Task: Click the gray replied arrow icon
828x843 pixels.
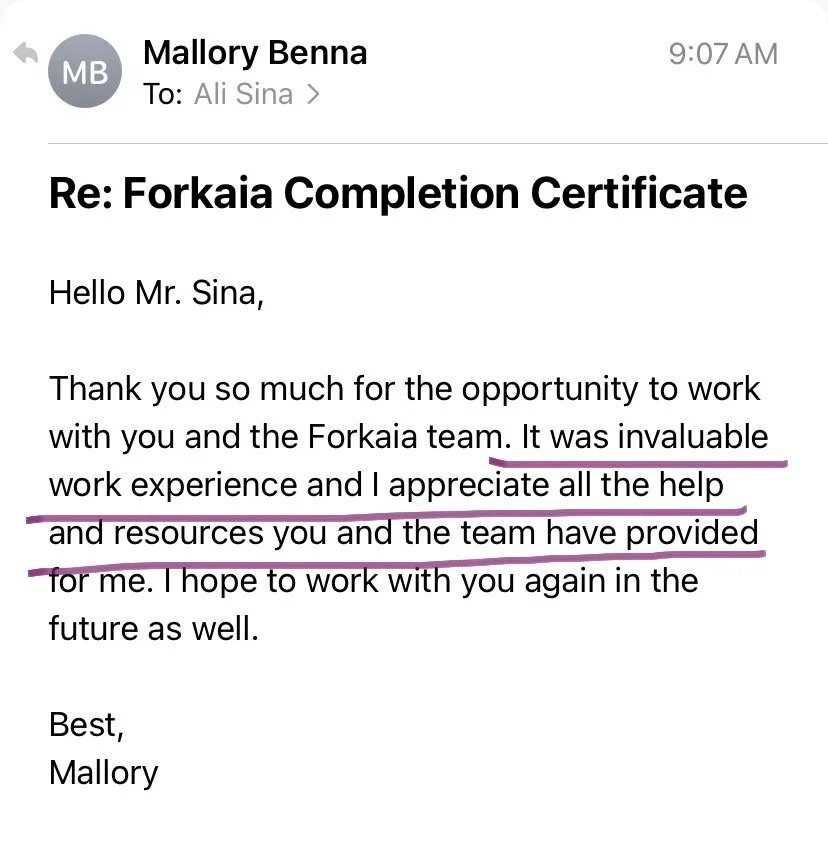Action: coord(25,53)
